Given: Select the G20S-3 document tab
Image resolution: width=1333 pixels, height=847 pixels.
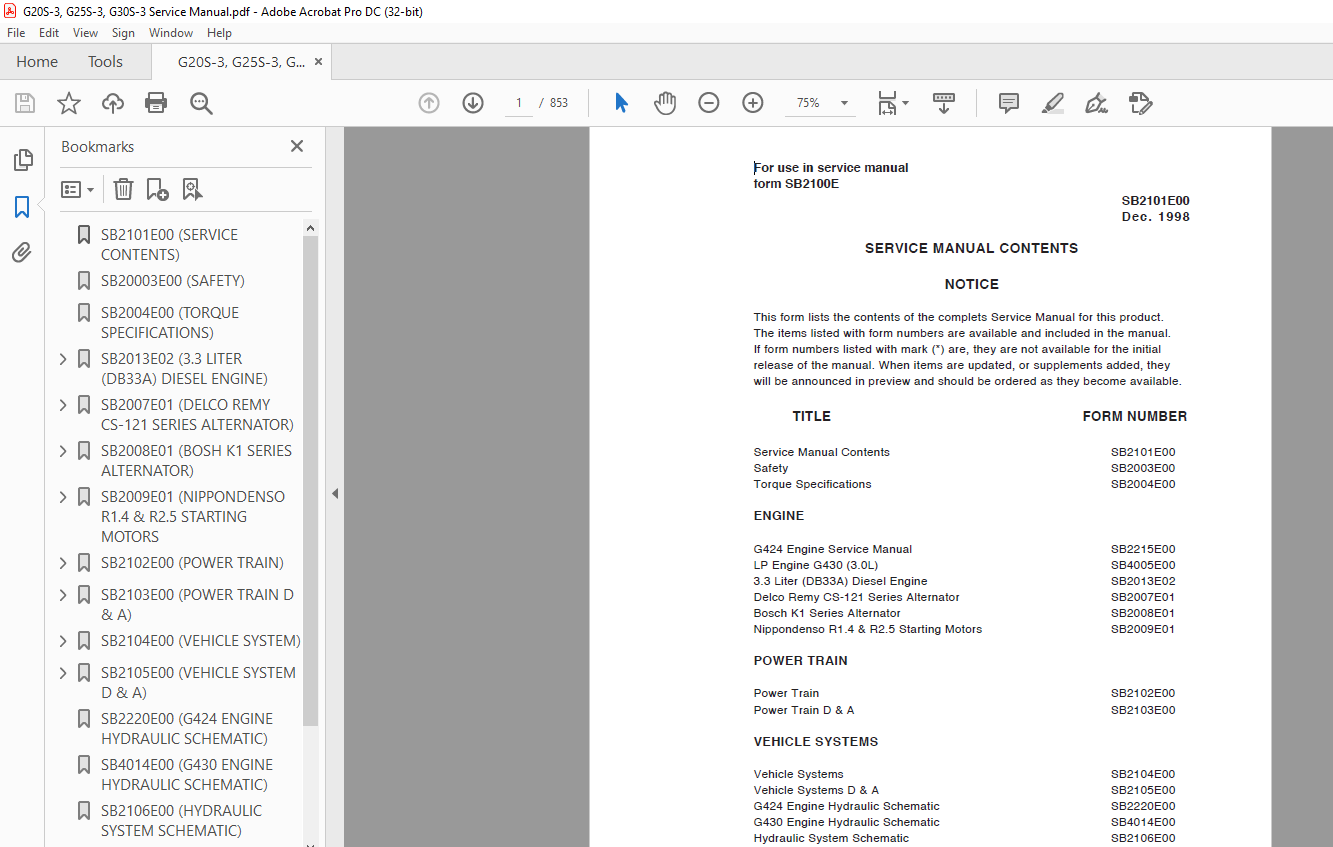Looking at the screenshot, I should 241,62.
